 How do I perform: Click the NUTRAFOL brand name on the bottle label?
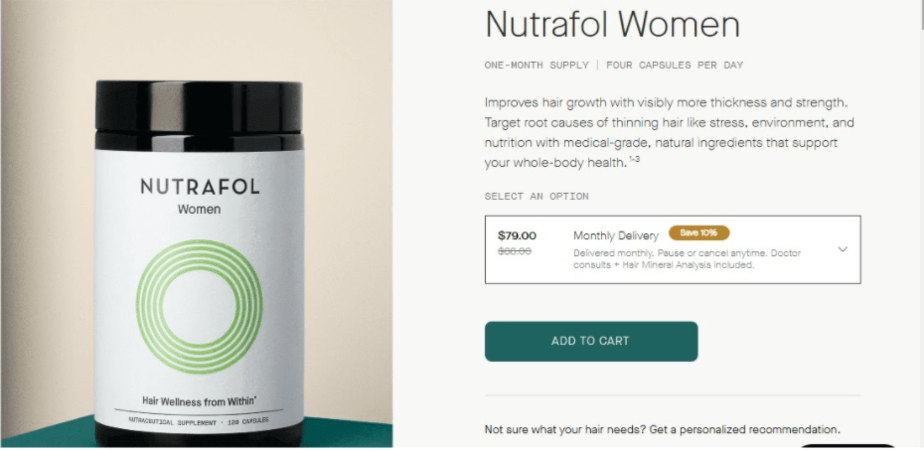(x=200, y=187)
